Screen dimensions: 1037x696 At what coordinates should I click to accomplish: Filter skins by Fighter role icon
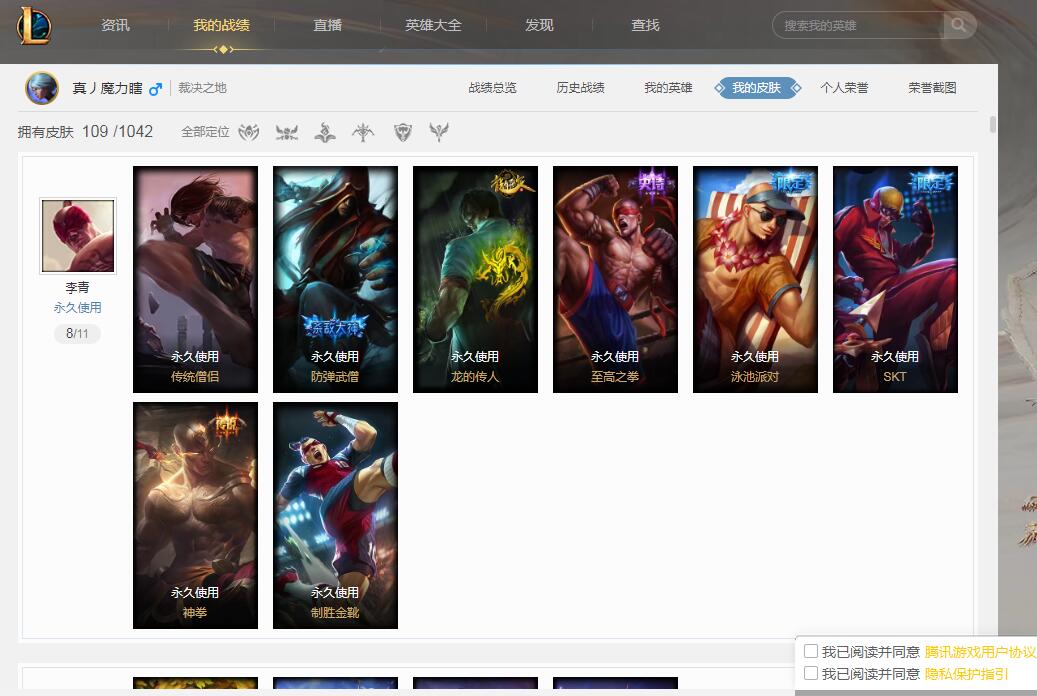(249, 132)
